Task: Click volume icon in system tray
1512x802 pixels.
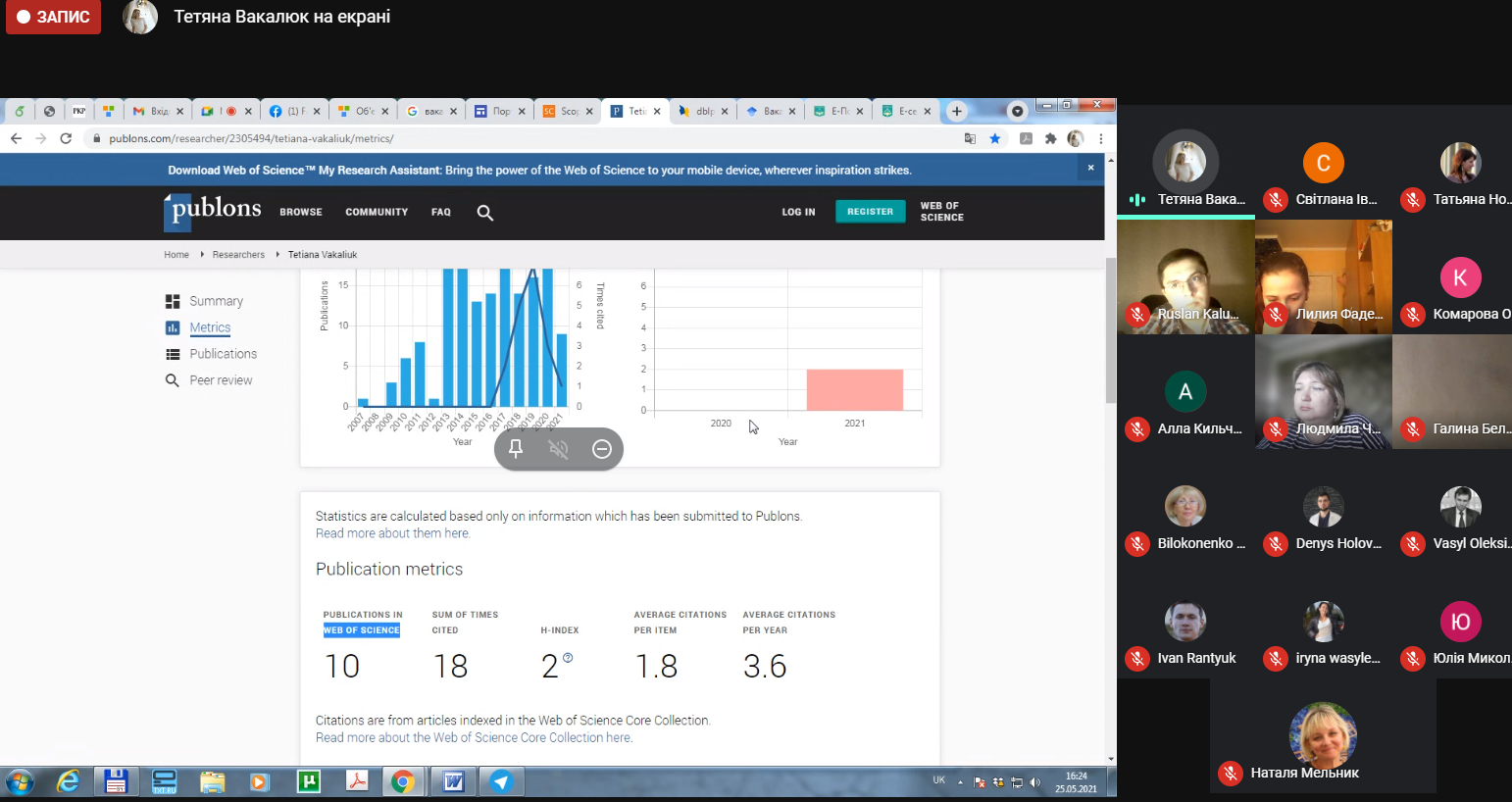Action: [x=1035, y=782]
